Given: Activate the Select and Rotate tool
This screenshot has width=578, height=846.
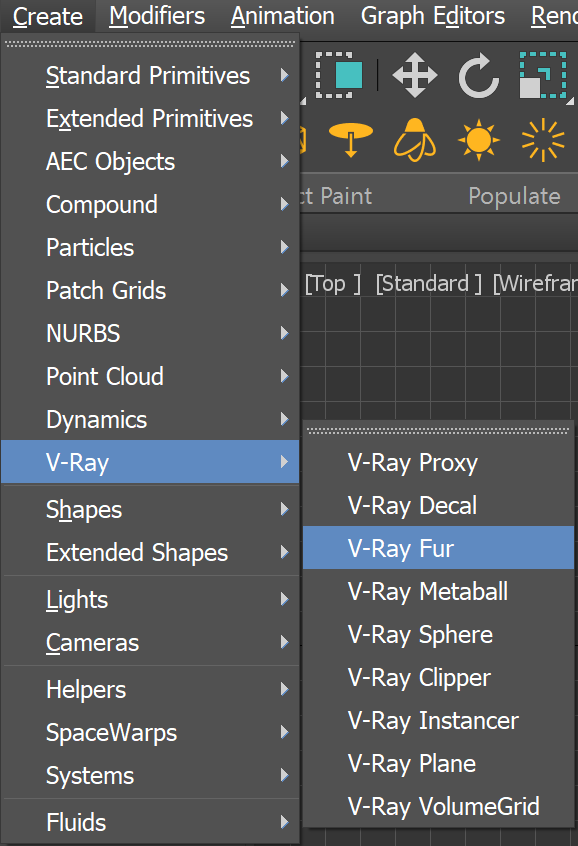Looking at the screenshot, I should [478, 76].
